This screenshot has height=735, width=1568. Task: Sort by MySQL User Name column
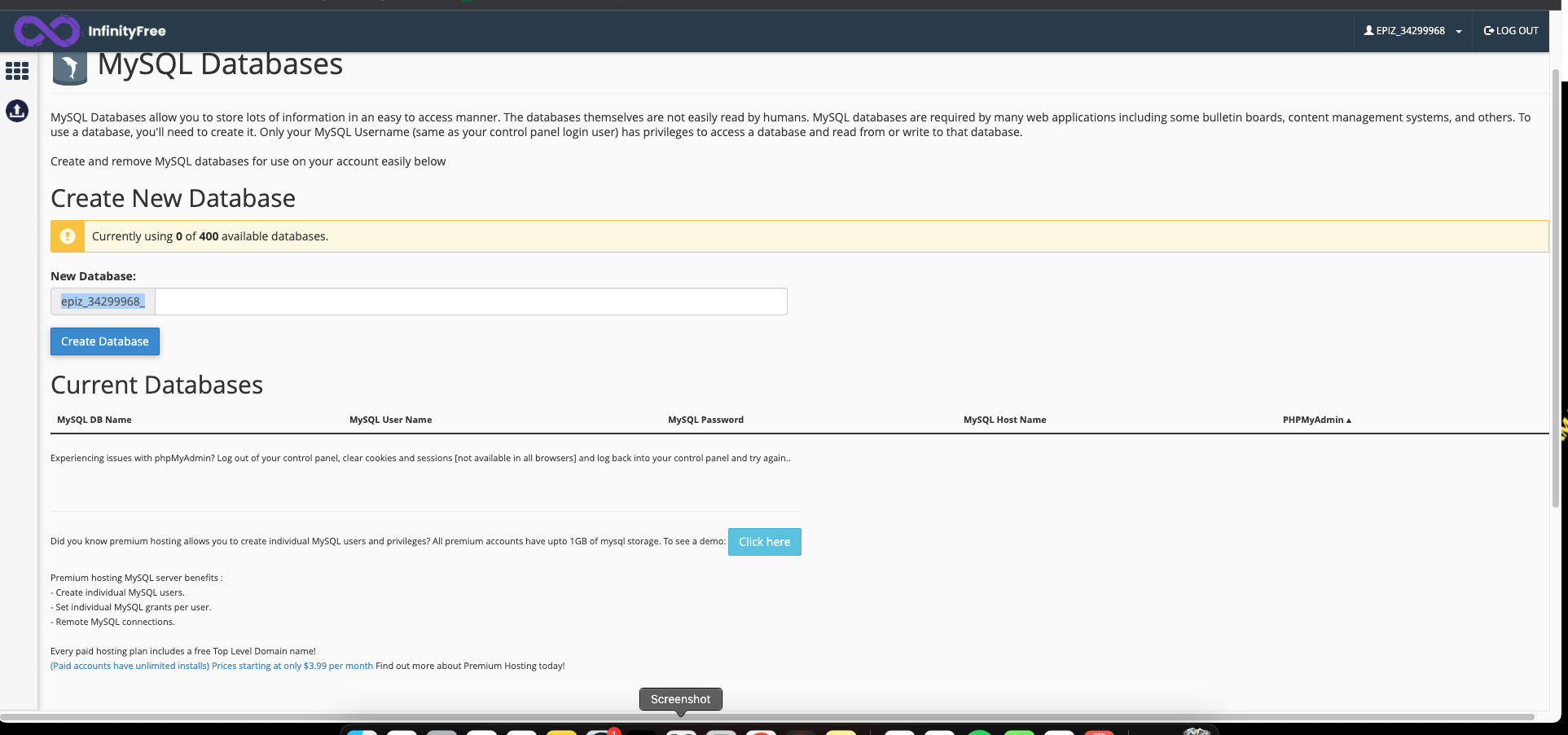tap(391, 420)
